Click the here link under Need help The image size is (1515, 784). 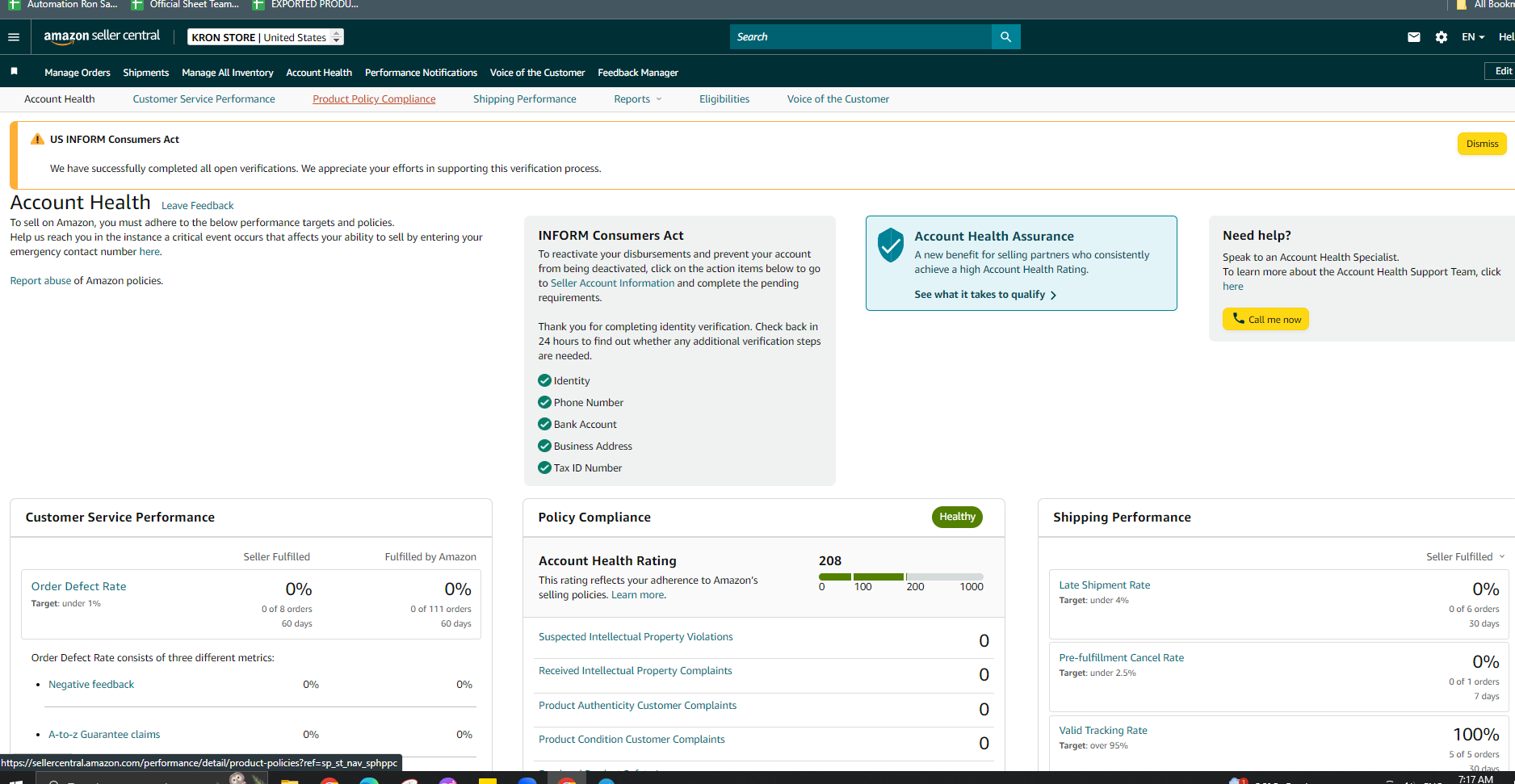point(1232,287)
